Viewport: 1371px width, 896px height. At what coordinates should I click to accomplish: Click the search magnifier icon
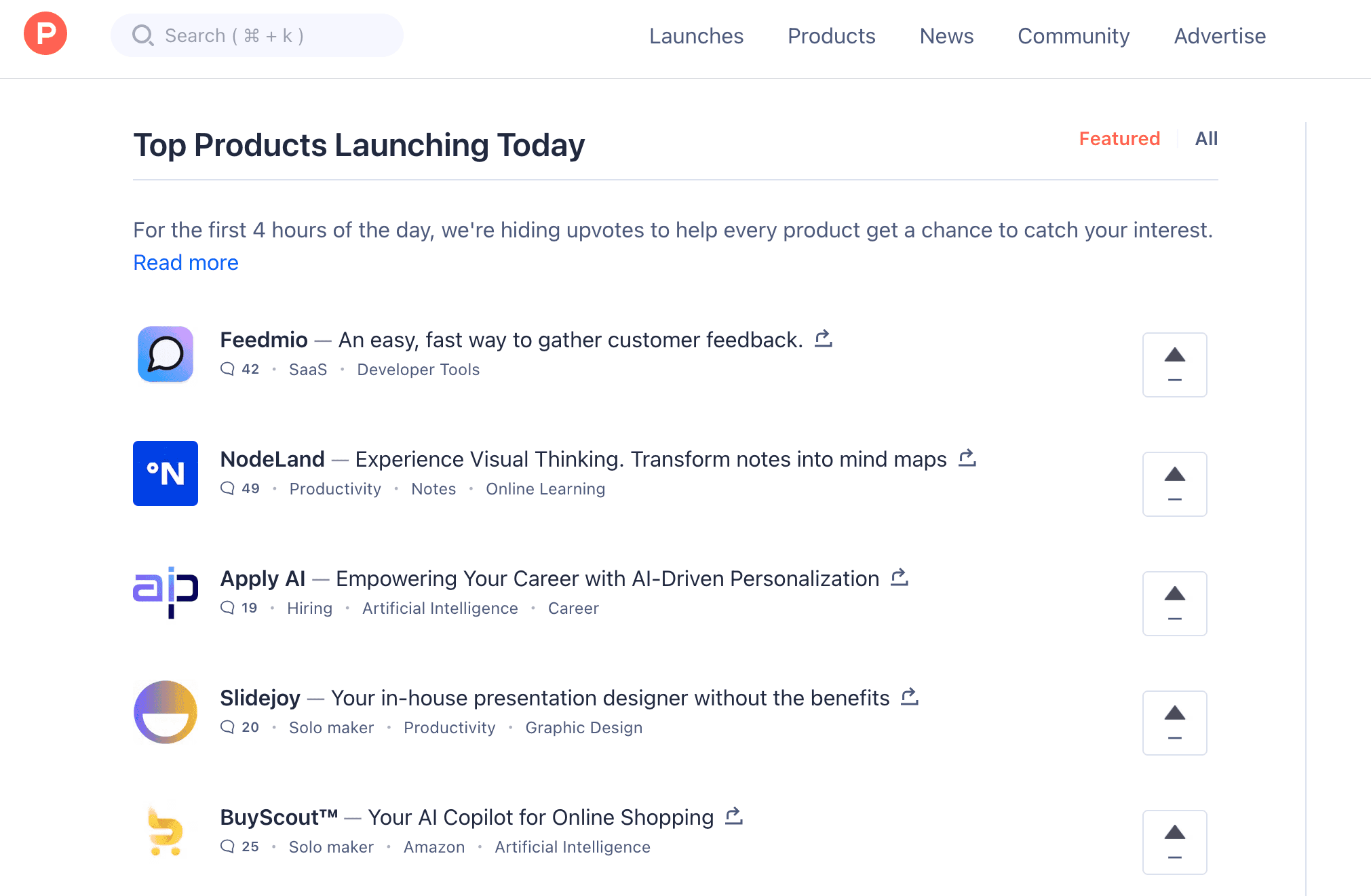142,35
